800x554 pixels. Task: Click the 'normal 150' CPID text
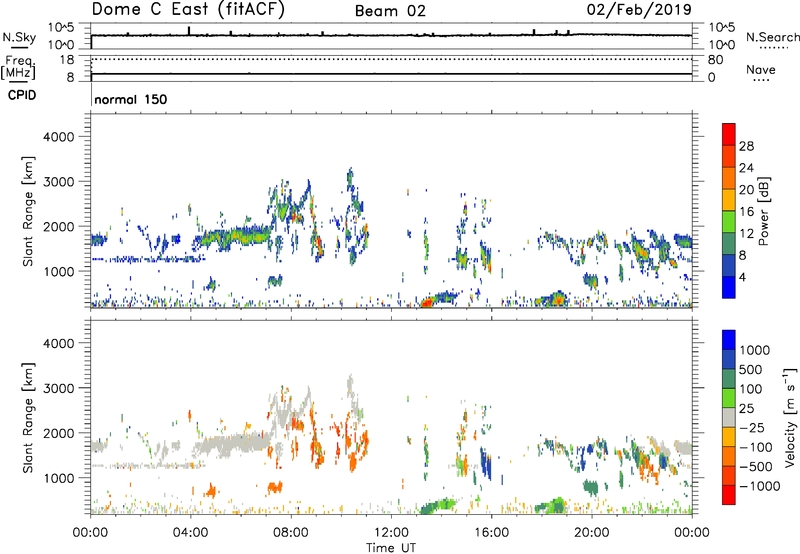[131, 99]
